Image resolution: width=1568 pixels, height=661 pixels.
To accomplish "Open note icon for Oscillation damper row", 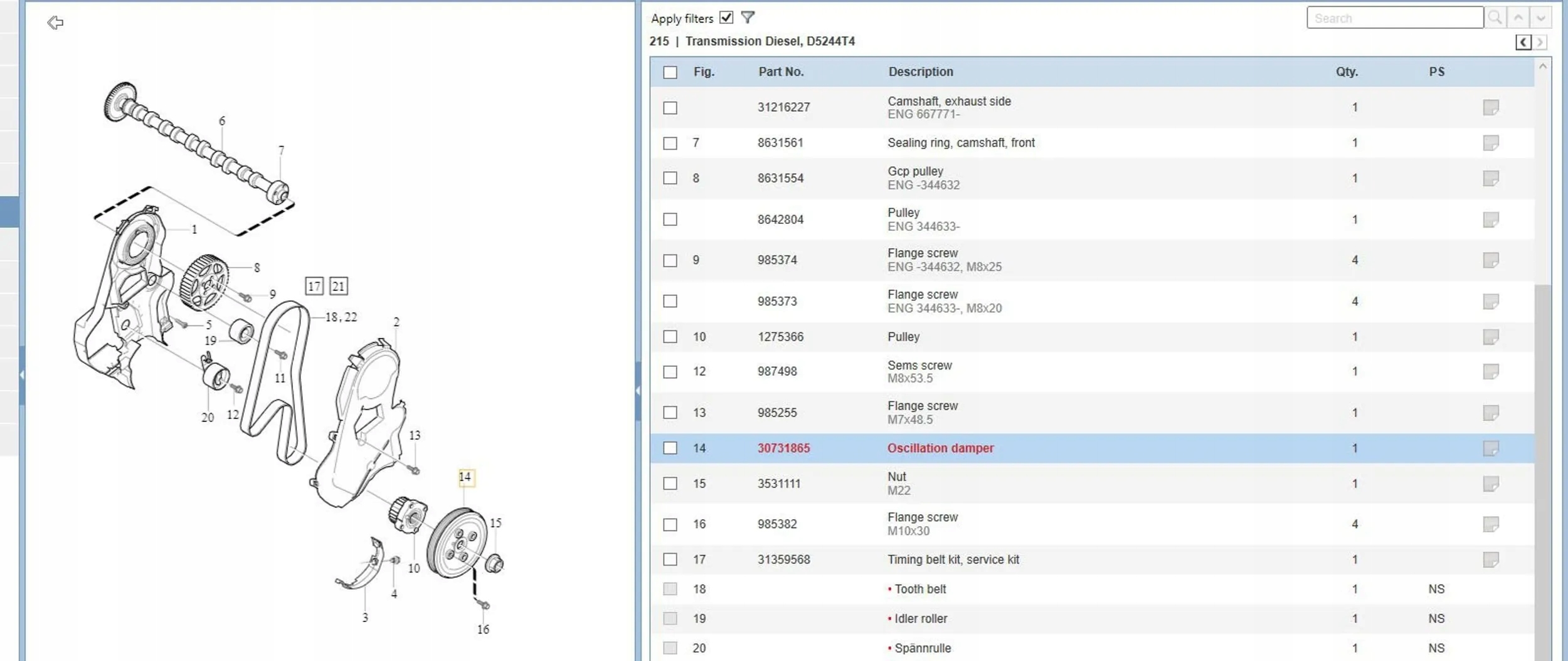I will [x=1491, y=448].
